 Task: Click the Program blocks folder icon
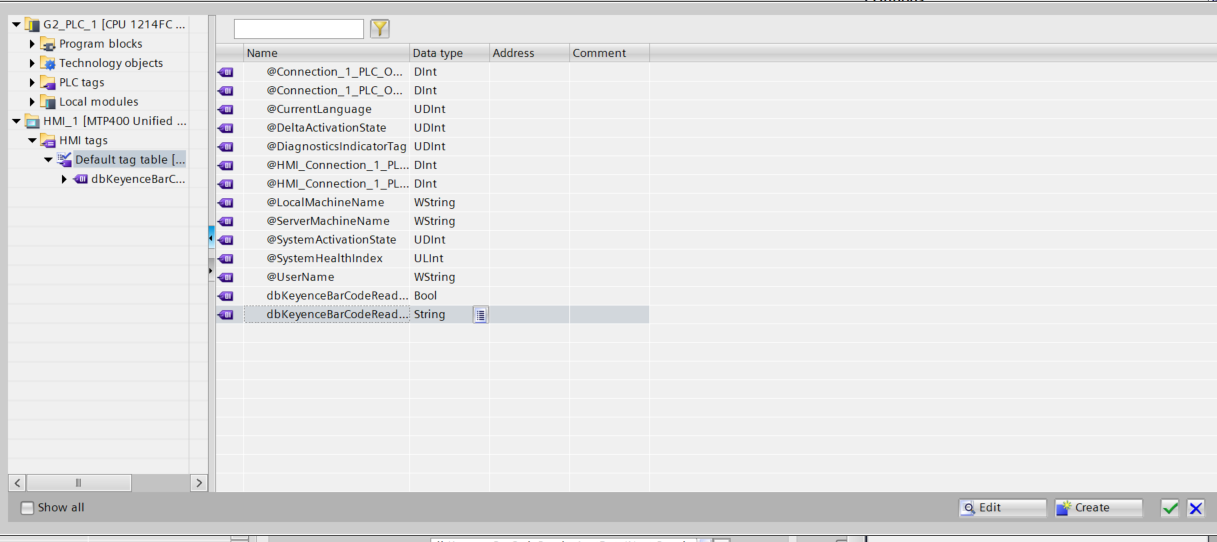[48, 44]
